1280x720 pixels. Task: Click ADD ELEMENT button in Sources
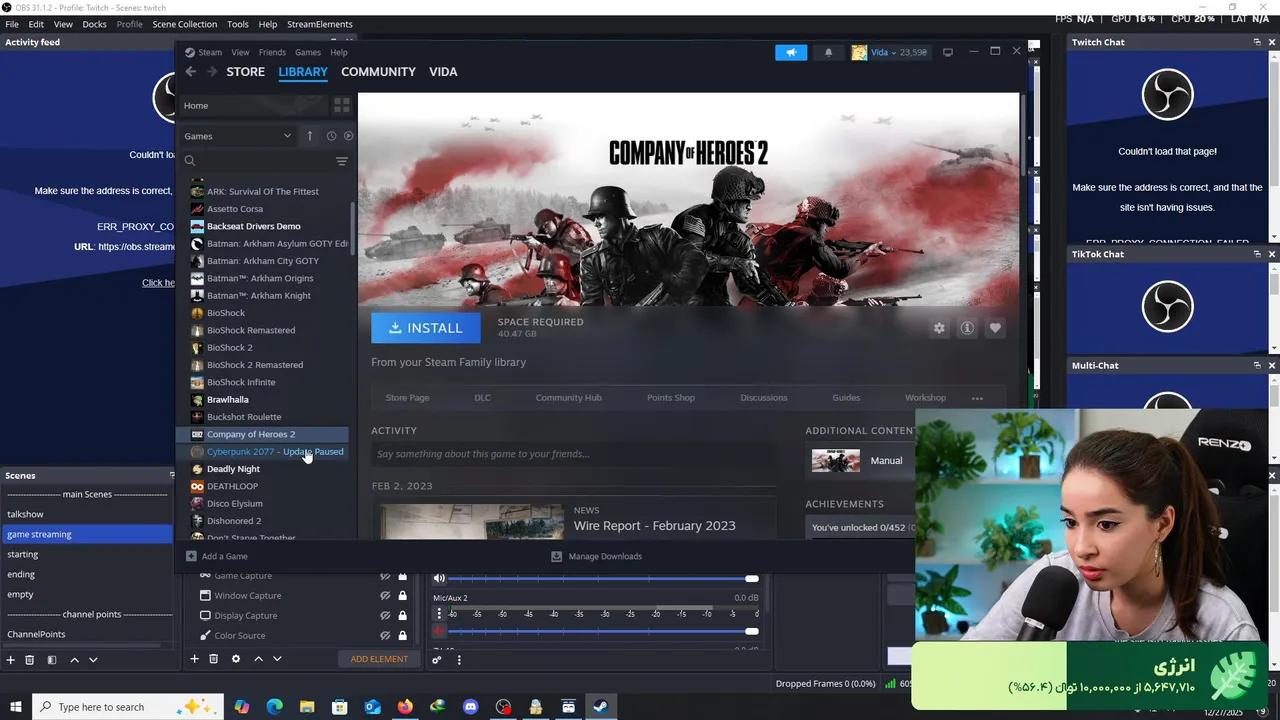click(x=379, y=659)
